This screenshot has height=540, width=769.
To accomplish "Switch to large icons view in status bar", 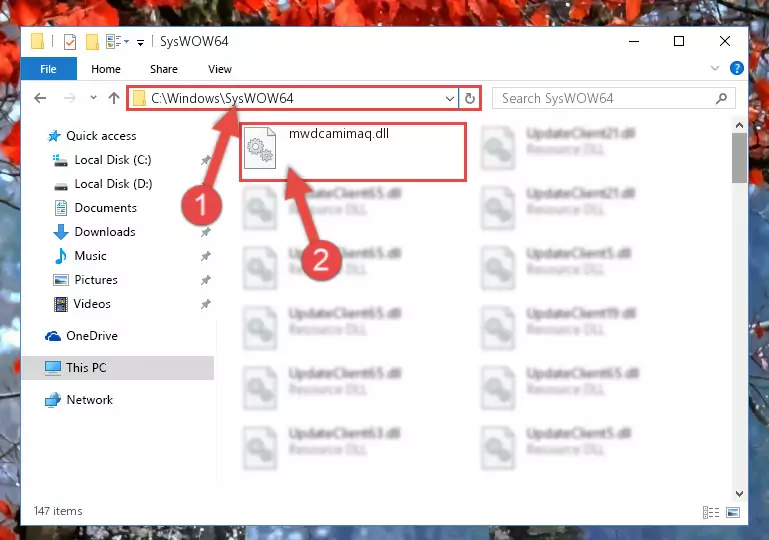I will [x=733, y=513].
